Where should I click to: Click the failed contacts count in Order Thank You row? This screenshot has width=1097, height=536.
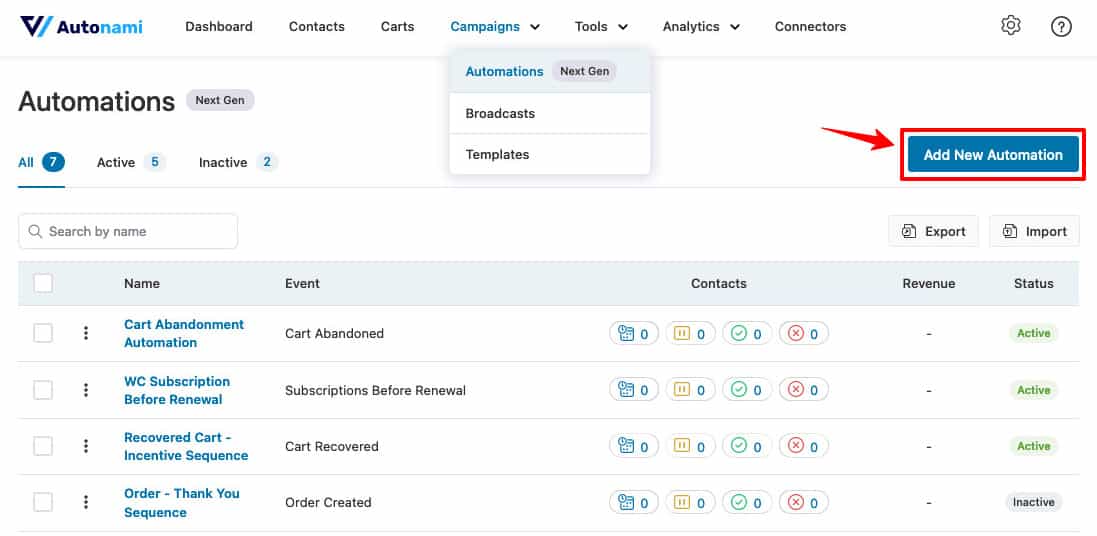click(x=803, y=502)
